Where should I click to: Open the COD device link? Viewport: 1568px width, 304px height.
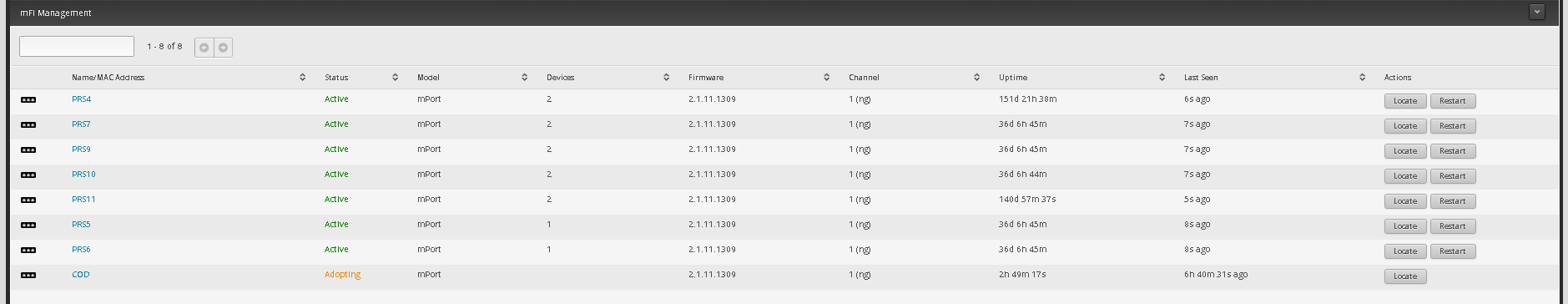(80, 275)
